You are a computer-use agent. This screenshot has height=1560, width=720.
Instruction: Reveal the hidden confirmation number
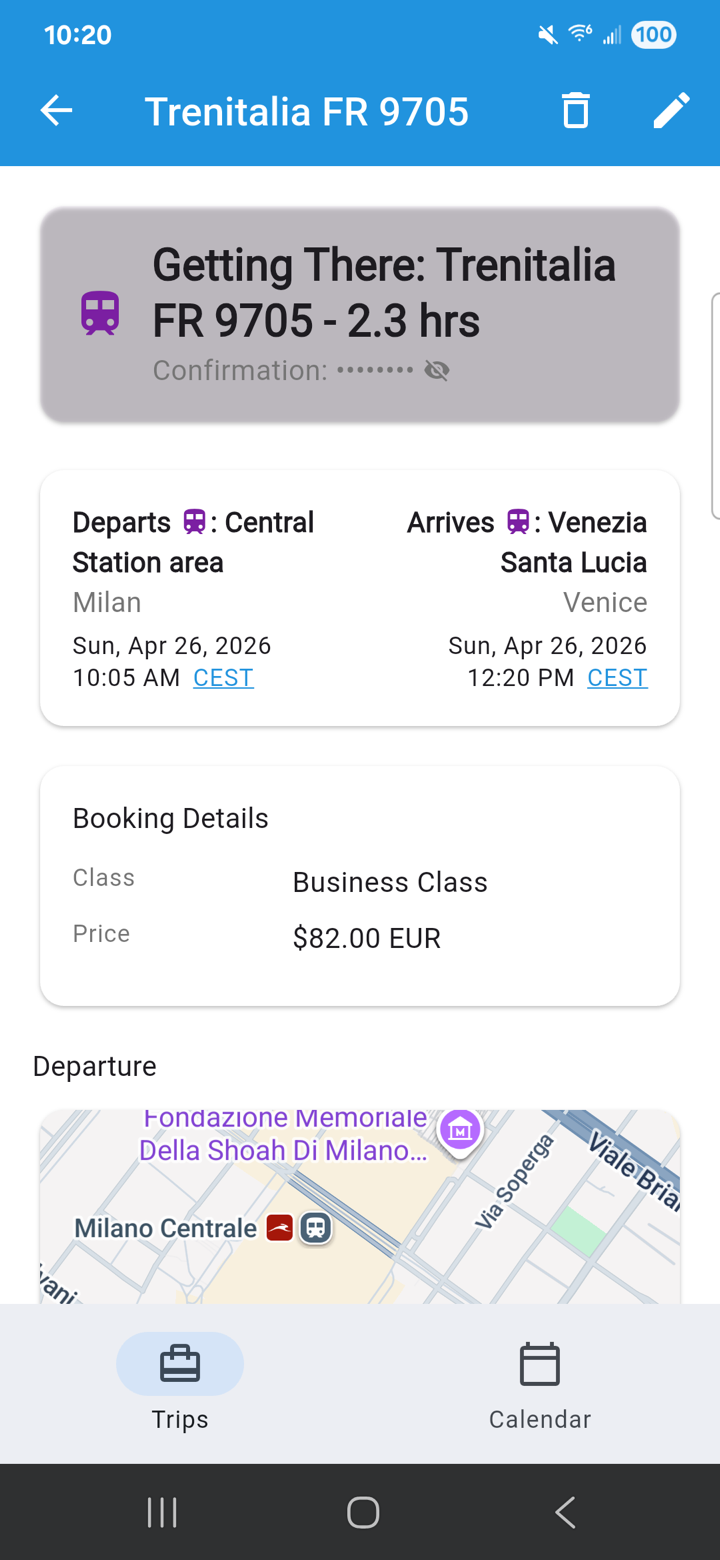pos(436,371)
